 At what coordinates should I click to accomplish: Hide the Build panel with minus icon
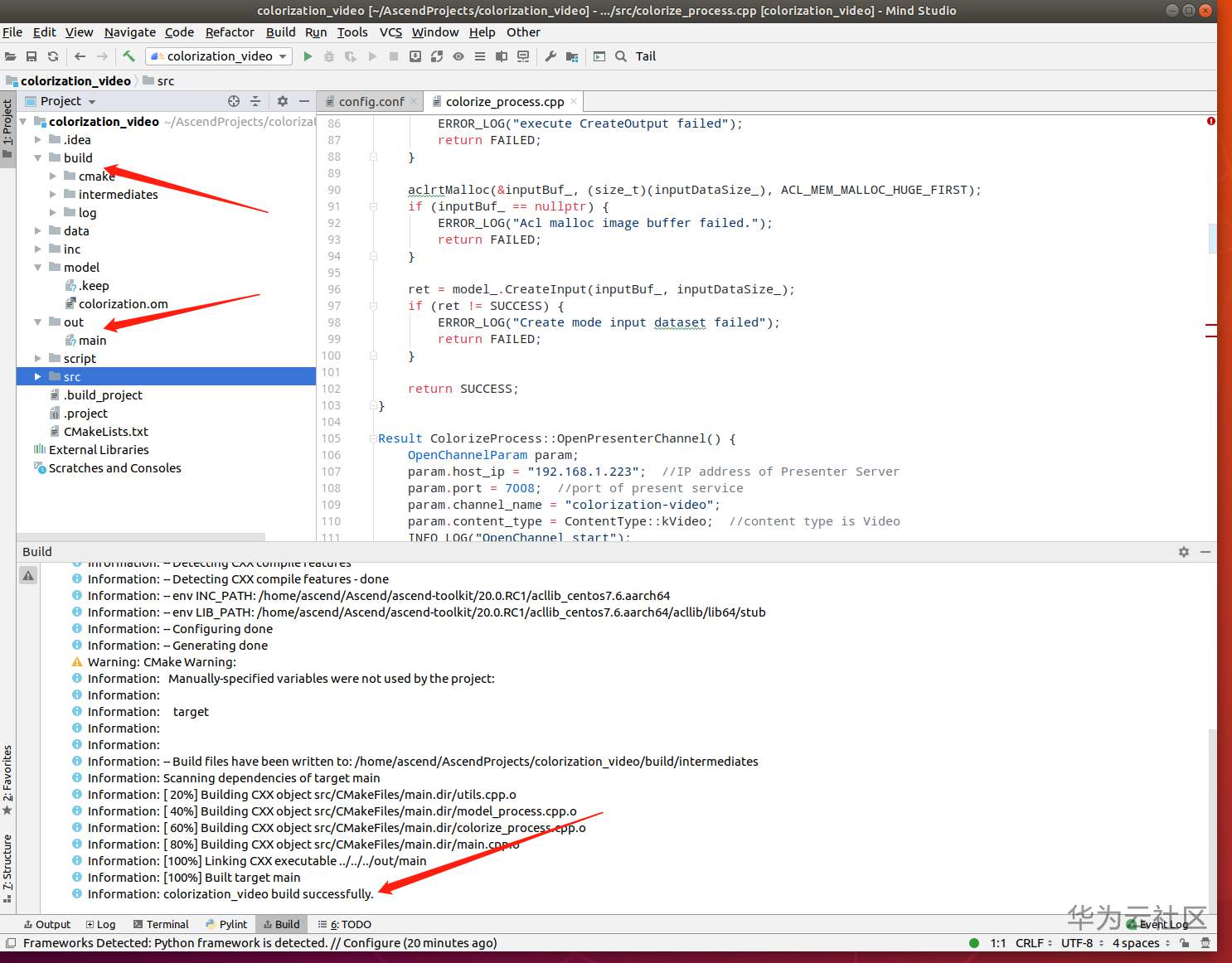[1205, 552]
